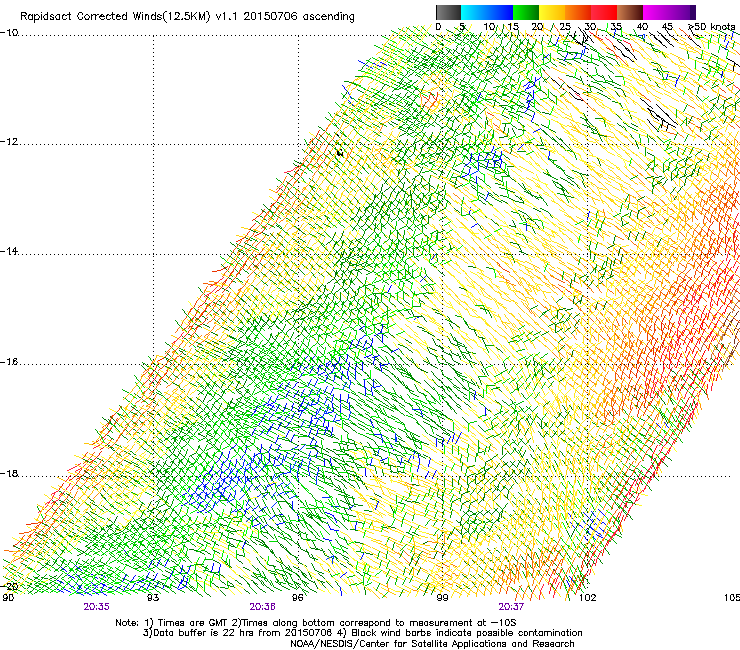Screen dimensions: 740x650
Task: Click the purple '20:35' time label
Action: coord(97,607)
